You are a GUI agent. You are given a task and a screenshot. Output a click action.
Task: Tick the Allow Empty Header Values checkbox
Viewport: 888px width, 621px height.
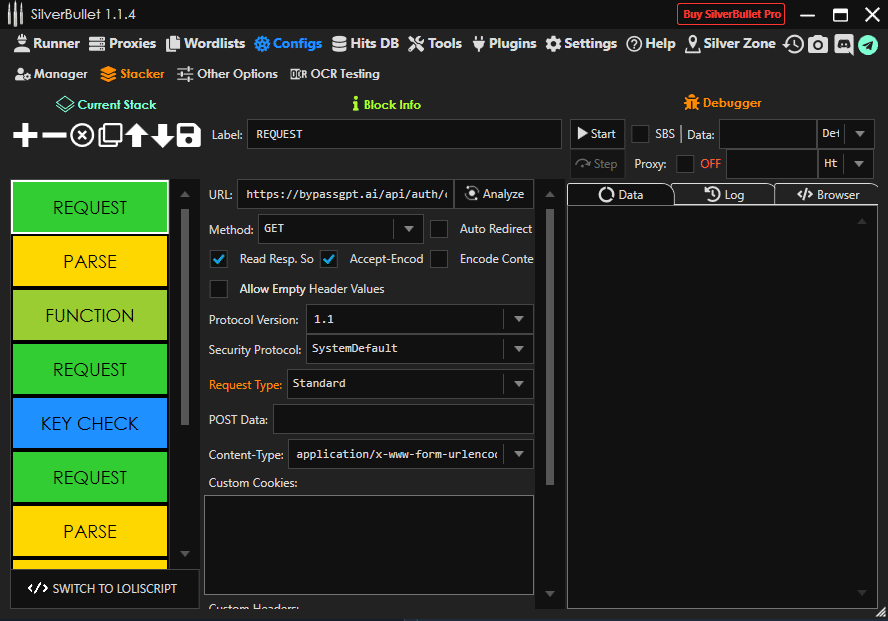(x=219, y=289)
